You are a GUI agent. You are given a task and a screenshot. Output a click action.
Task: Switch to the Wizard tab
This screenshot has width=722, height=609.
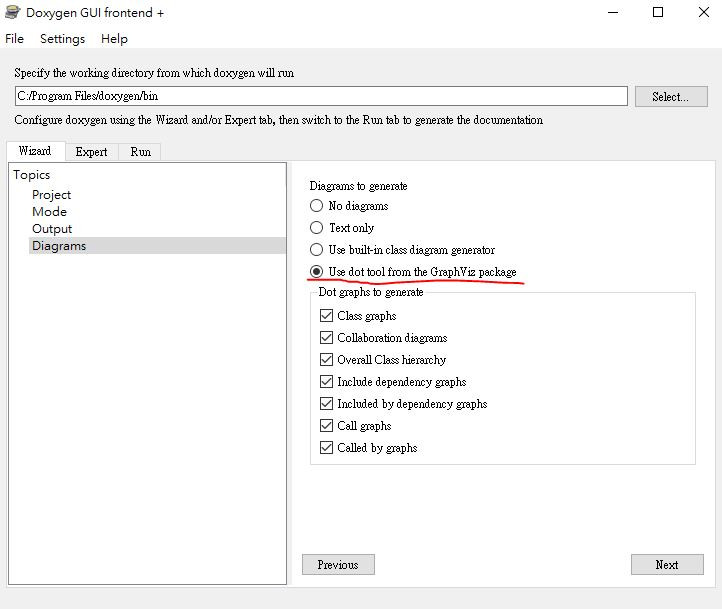[x=35, y=151]
